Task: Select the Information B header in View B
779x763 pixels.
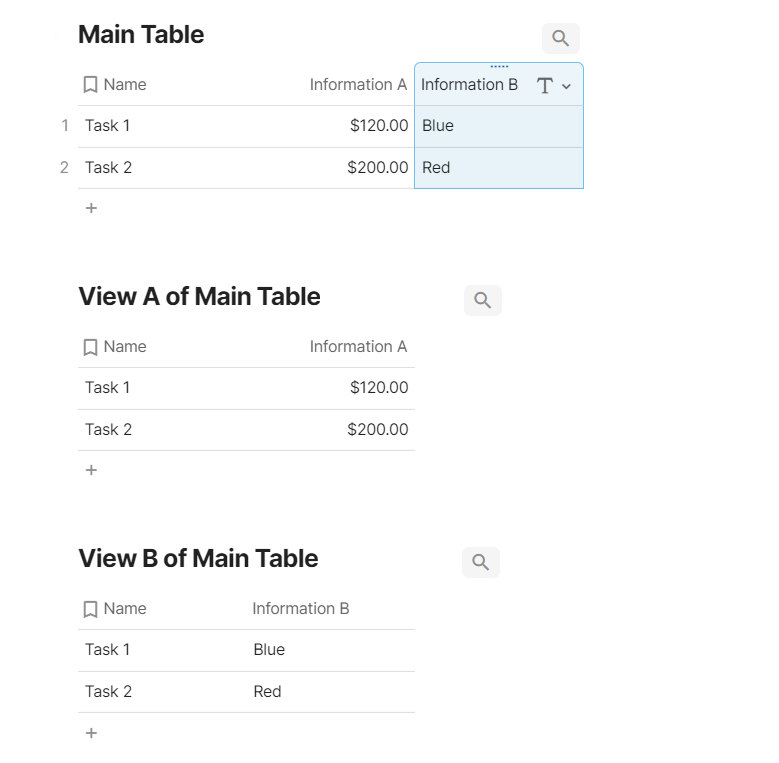Action: click(x=300, y=609)
